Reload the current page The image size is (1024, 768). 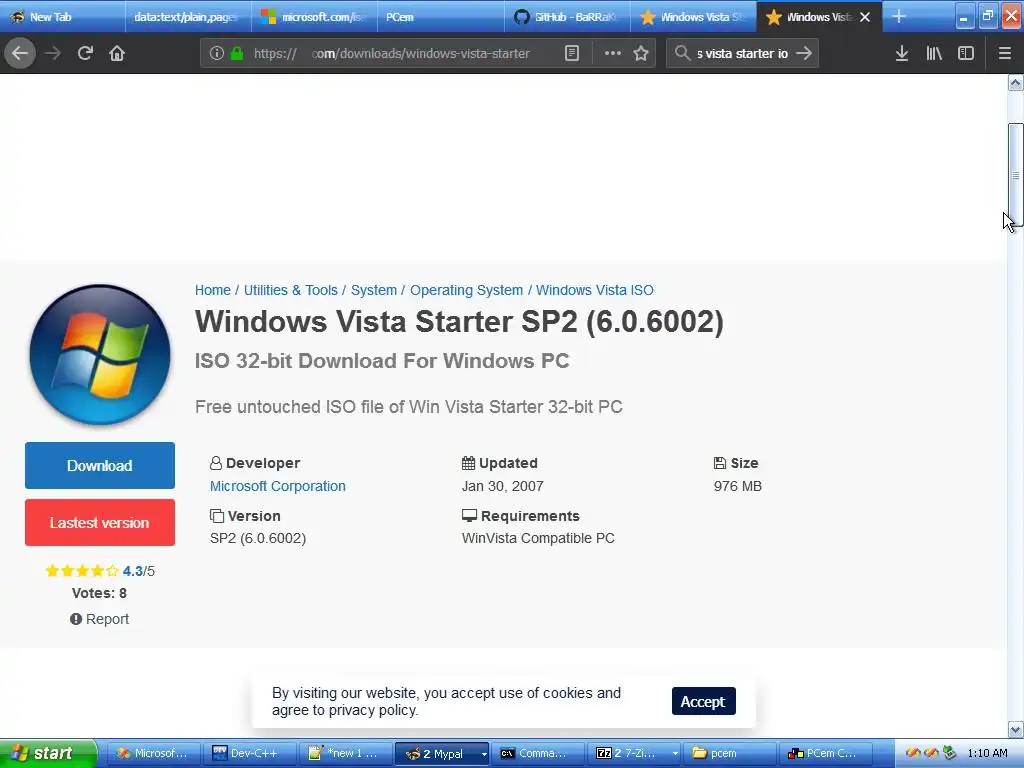click(x=85, y=53)
